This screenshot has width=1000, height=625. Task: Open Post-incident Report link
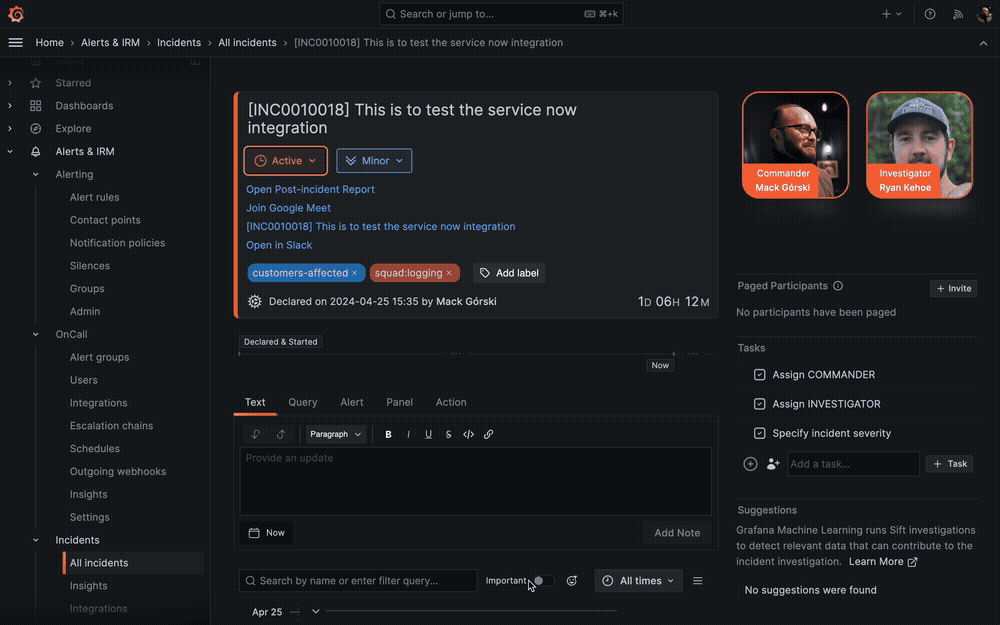tap(311, 189)
